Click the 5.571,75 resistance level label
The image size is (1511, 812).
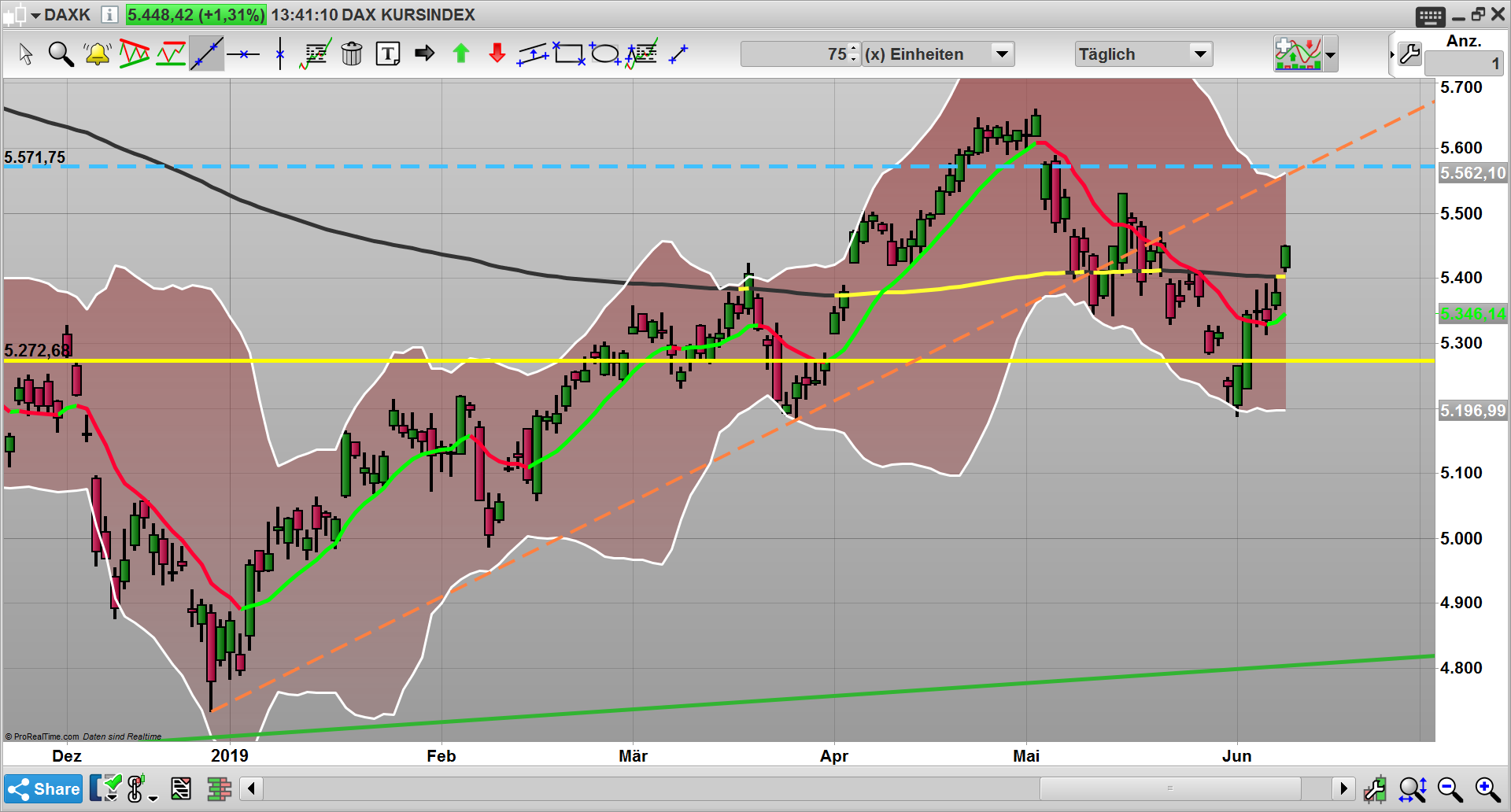(35, 157)
